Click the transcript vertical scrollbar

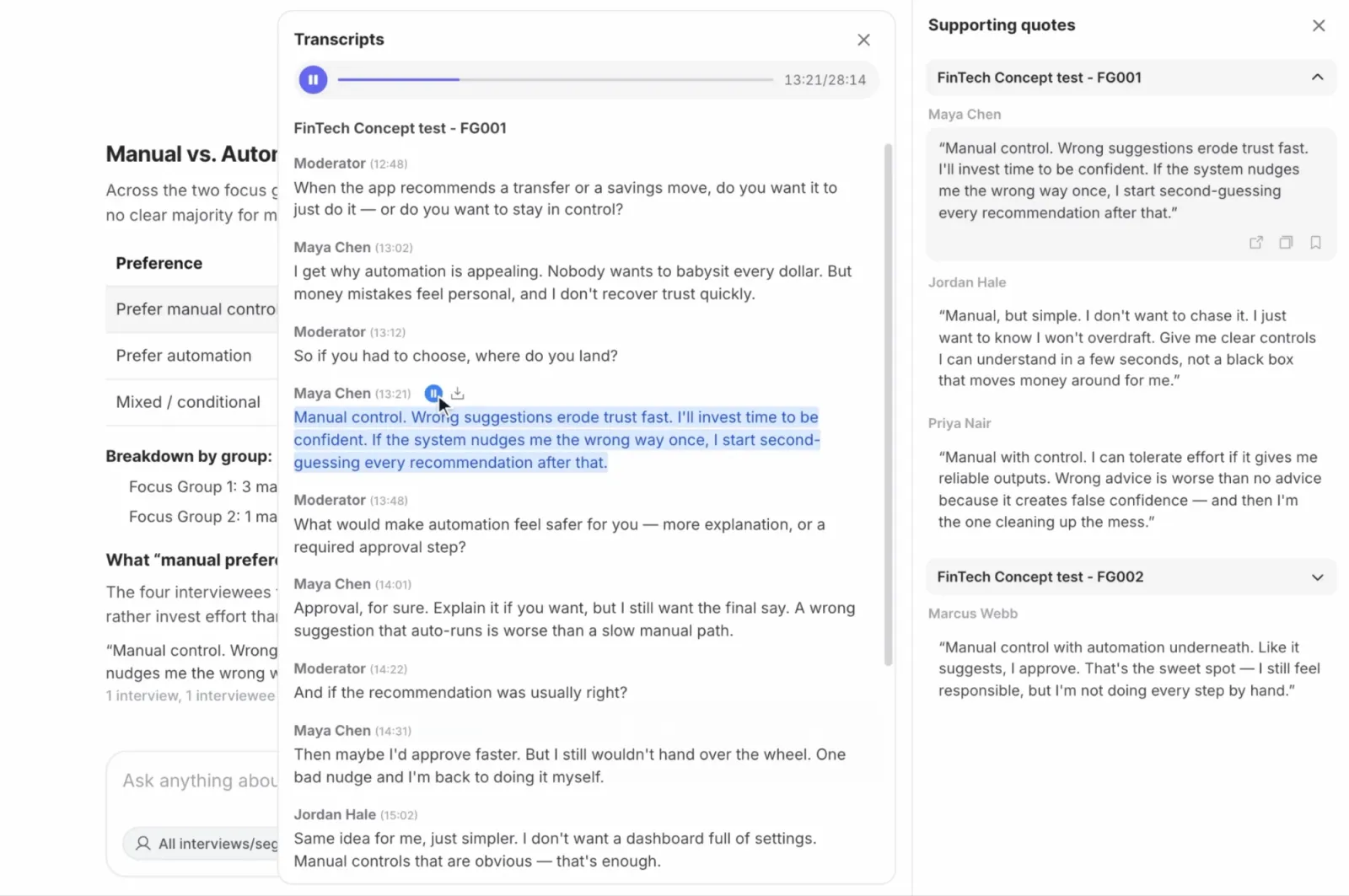point(887,405)
